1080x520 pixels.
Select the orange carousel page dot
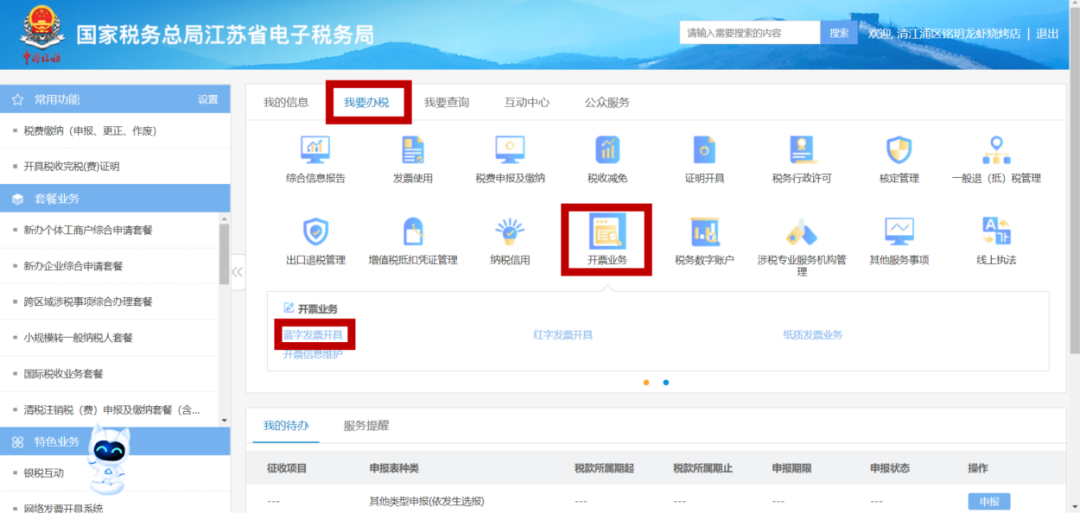point(646,382)
